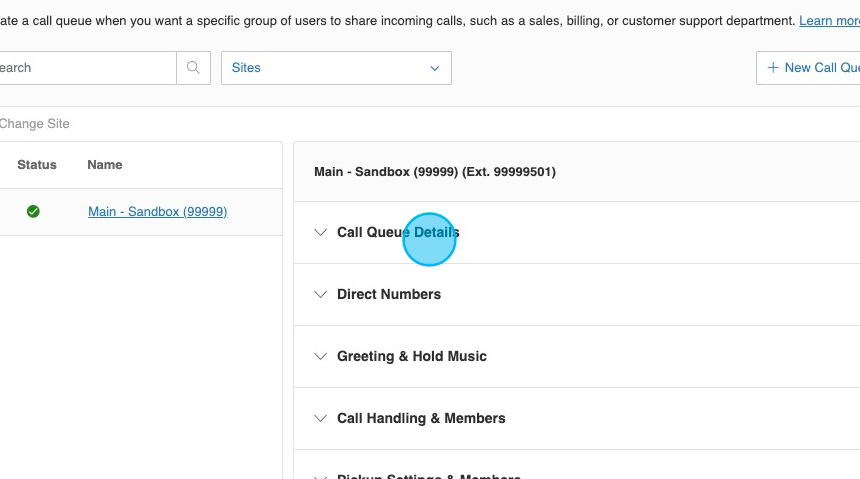Click the Change Site link

(x=34, y=124)
